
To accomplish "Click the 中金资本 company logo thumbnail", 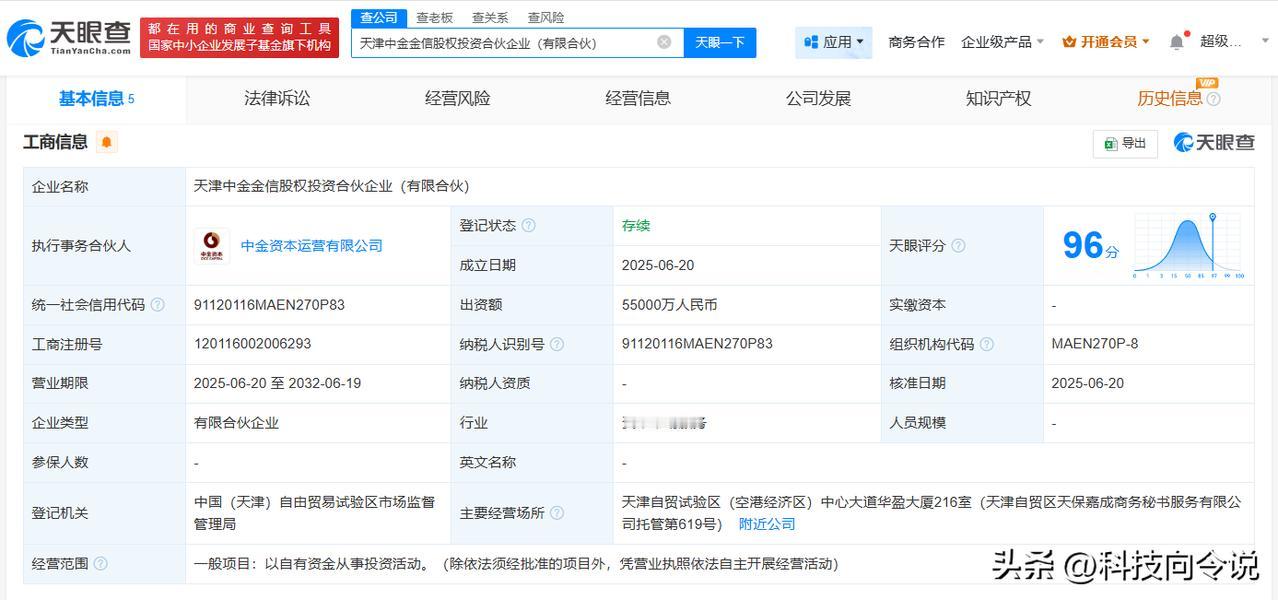I will (x=211, y=246).
